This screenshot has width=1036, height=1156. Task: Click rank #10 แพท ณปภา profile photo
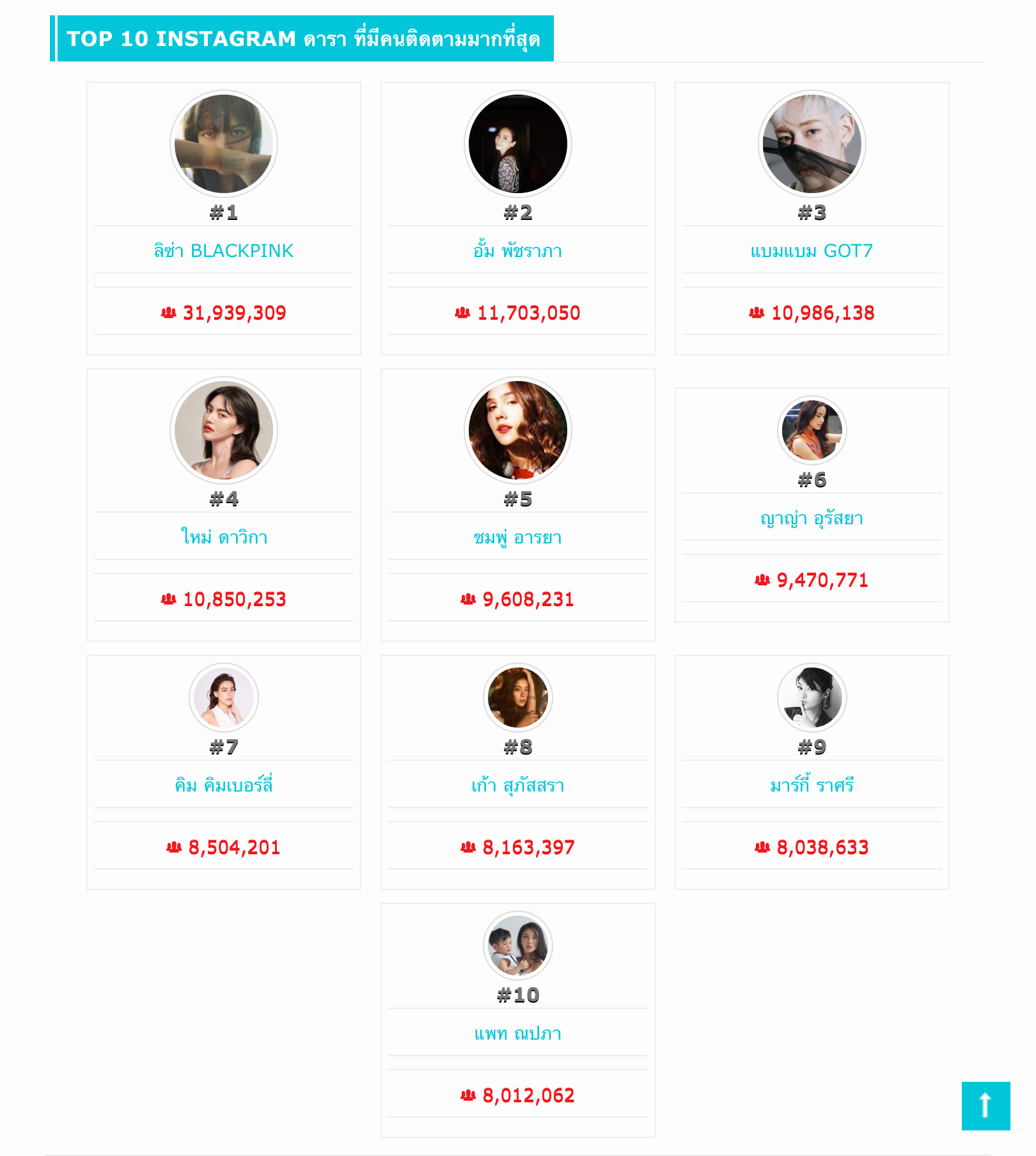click(x=518, y=946)
